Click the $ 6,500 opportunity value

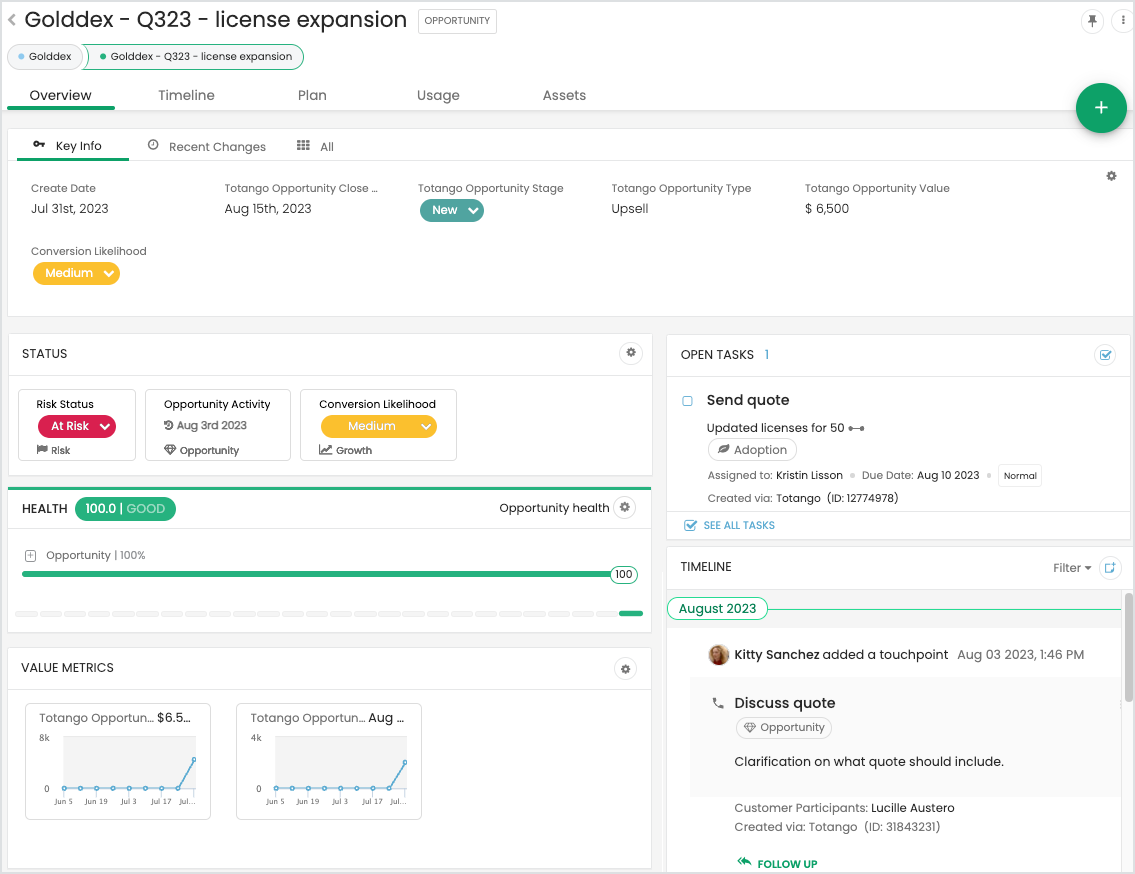click(x=827, y=209)
